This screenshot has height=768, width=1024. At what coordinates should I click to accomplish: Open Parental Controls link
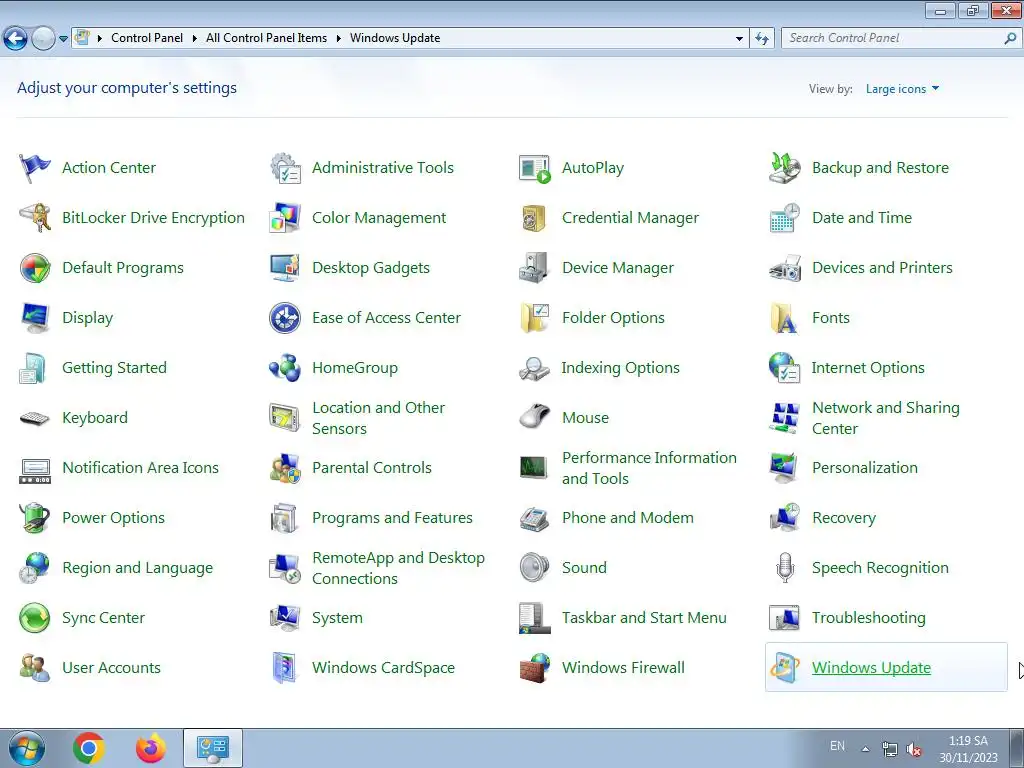click(x=372, y=468)
